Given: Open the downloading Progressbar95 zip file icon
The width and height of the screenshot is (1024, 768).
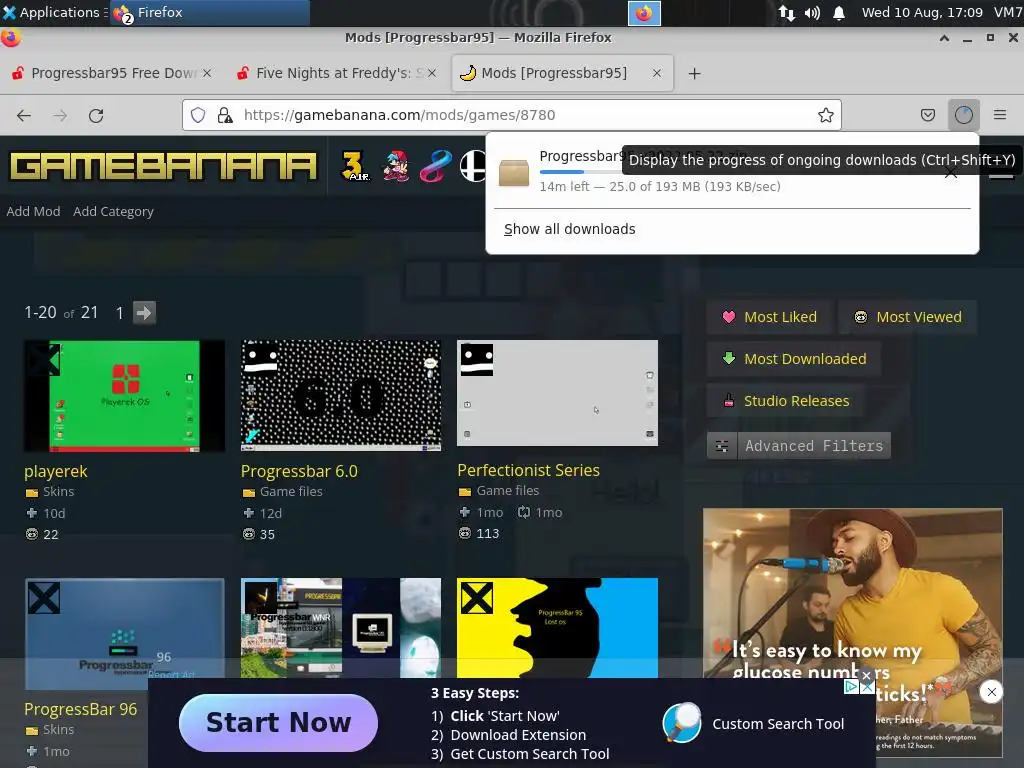Looking at the screenshot, I should point(514,173).
